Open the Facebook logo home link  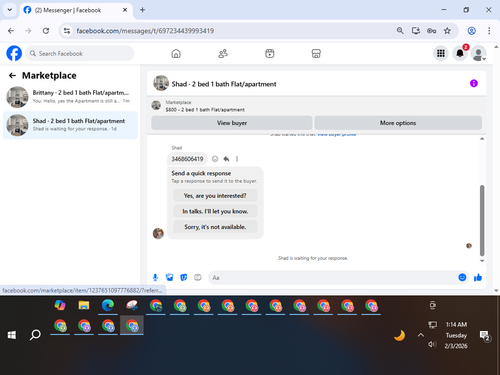[x=14, y=53]
